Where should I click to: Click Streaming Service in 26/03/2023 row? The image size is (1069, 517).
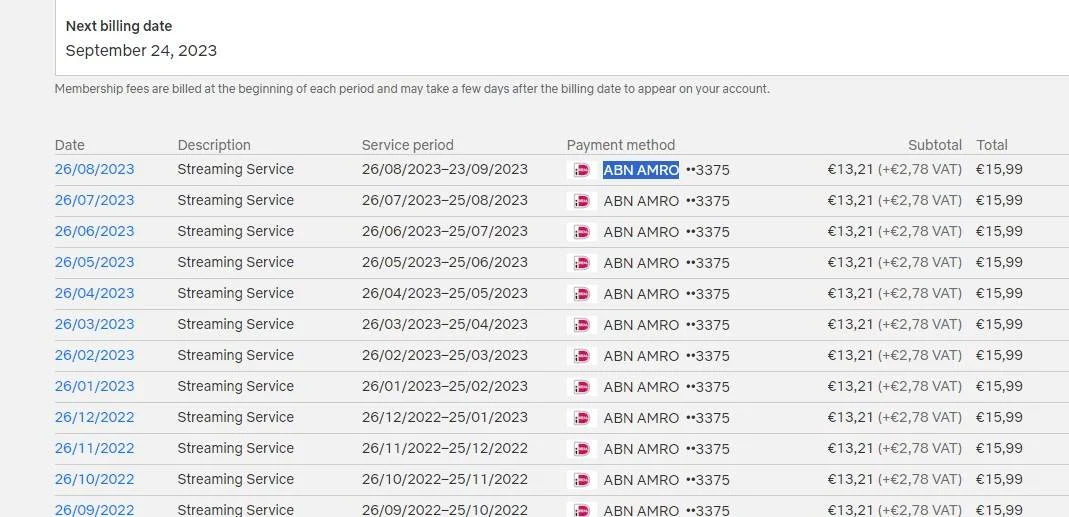236,325
